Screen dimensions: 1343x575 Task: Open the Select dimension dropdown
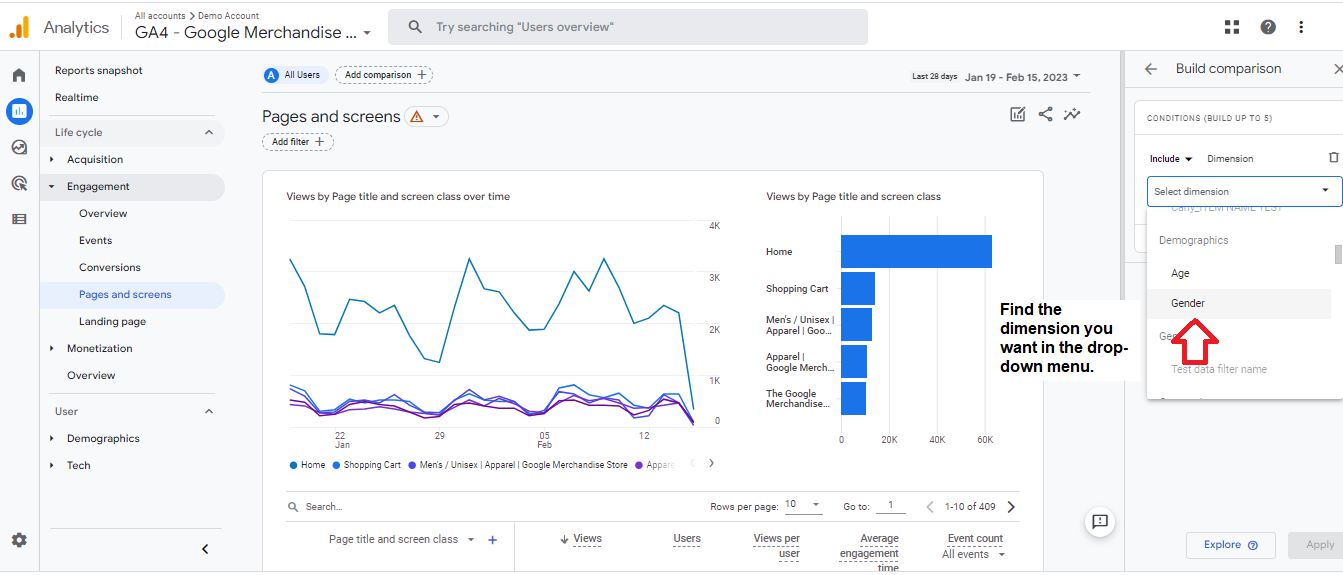[x=1244, y=191]
